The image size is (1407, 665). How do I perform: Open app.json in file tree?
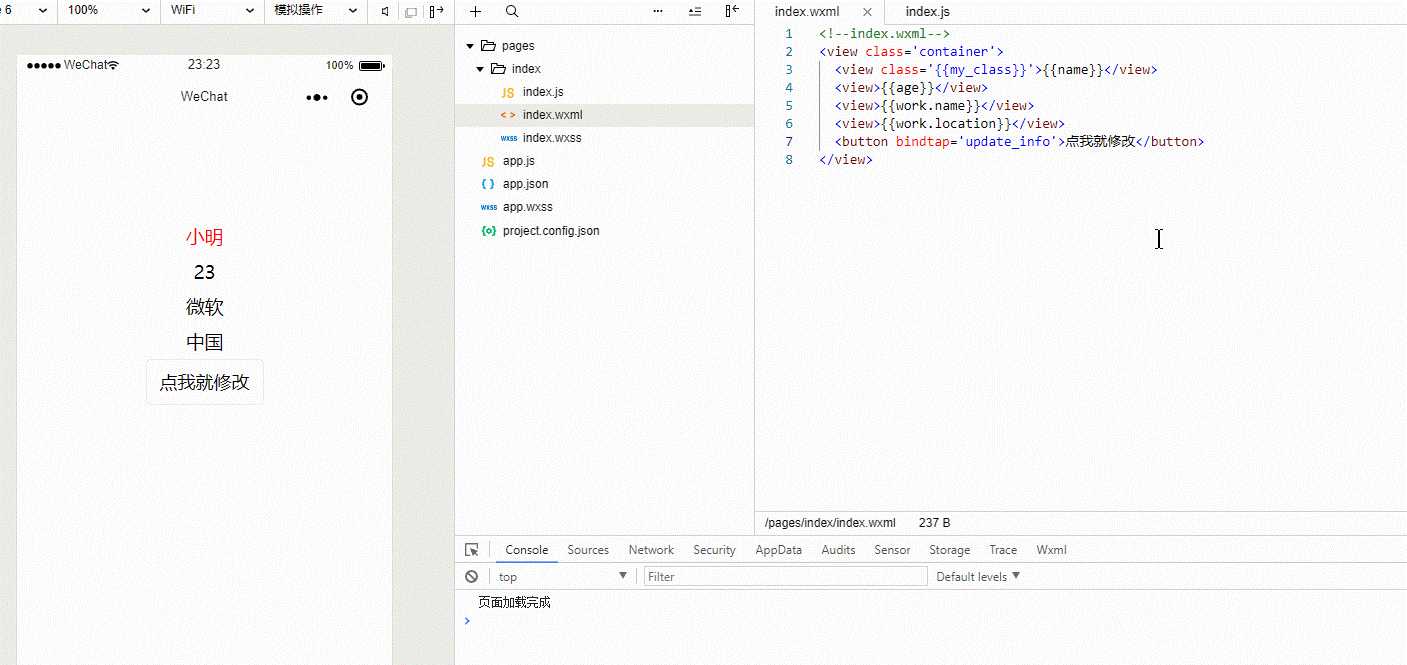(x=525, y=184)
